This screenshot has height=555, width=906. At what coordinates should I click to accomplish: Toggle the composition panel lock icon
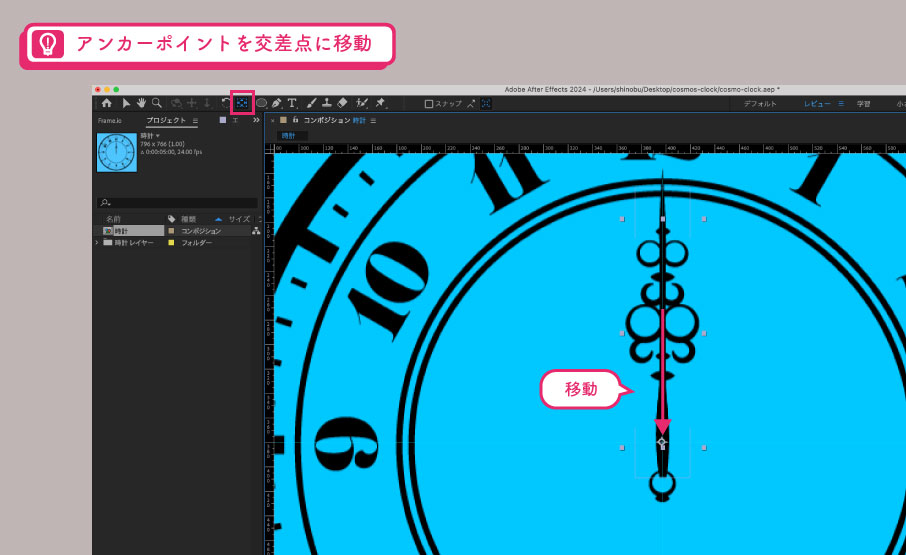click(295, 120)
